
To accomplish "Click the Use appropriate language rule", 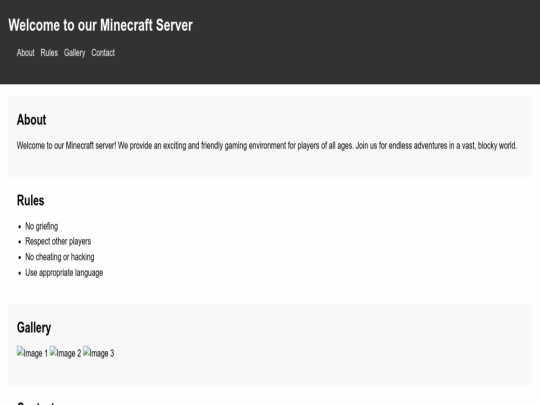I will click(x=64, y=273).
